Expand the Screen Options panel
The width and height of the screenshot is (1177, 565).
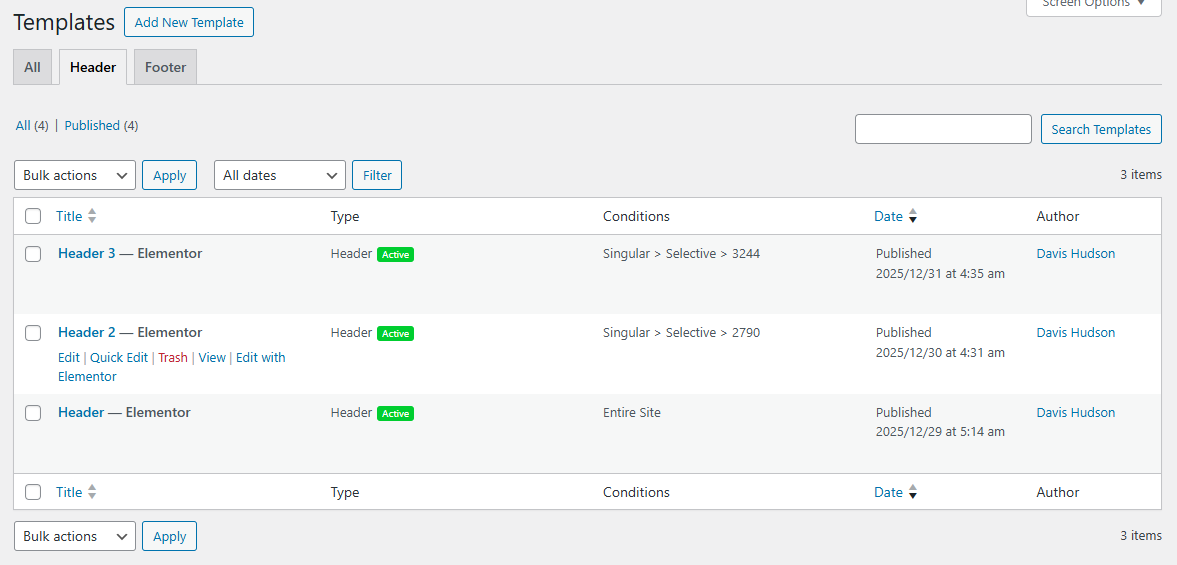click(x=1094, y=6)
